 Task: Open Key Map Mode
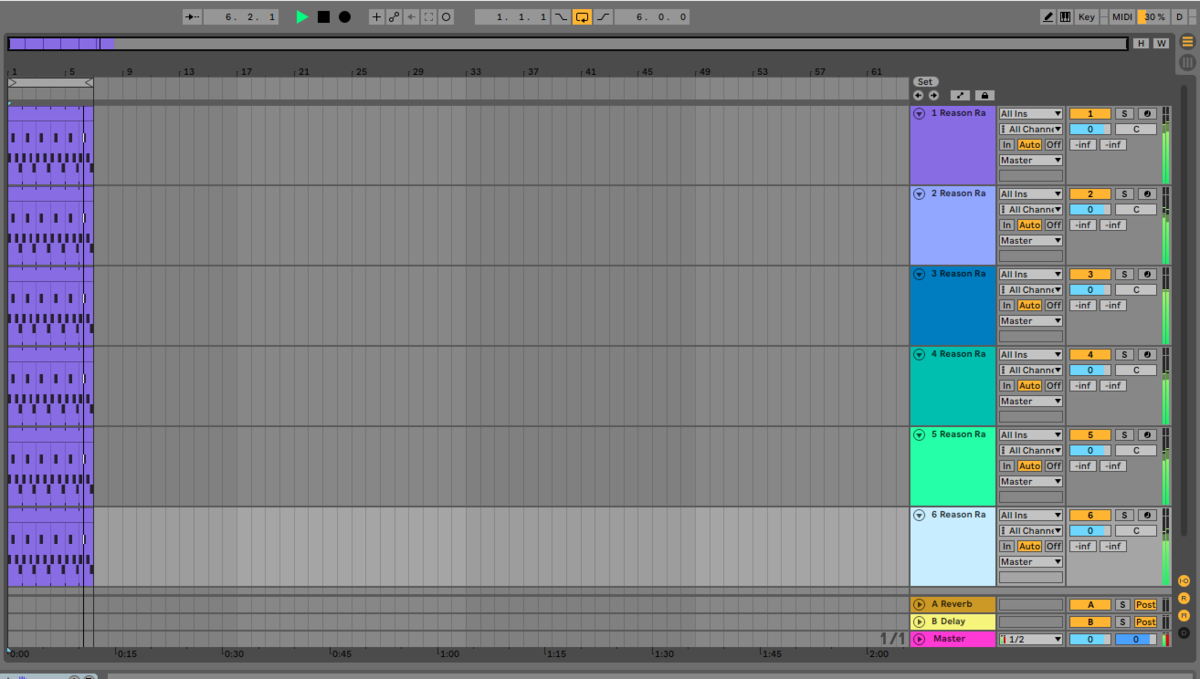1086,17
